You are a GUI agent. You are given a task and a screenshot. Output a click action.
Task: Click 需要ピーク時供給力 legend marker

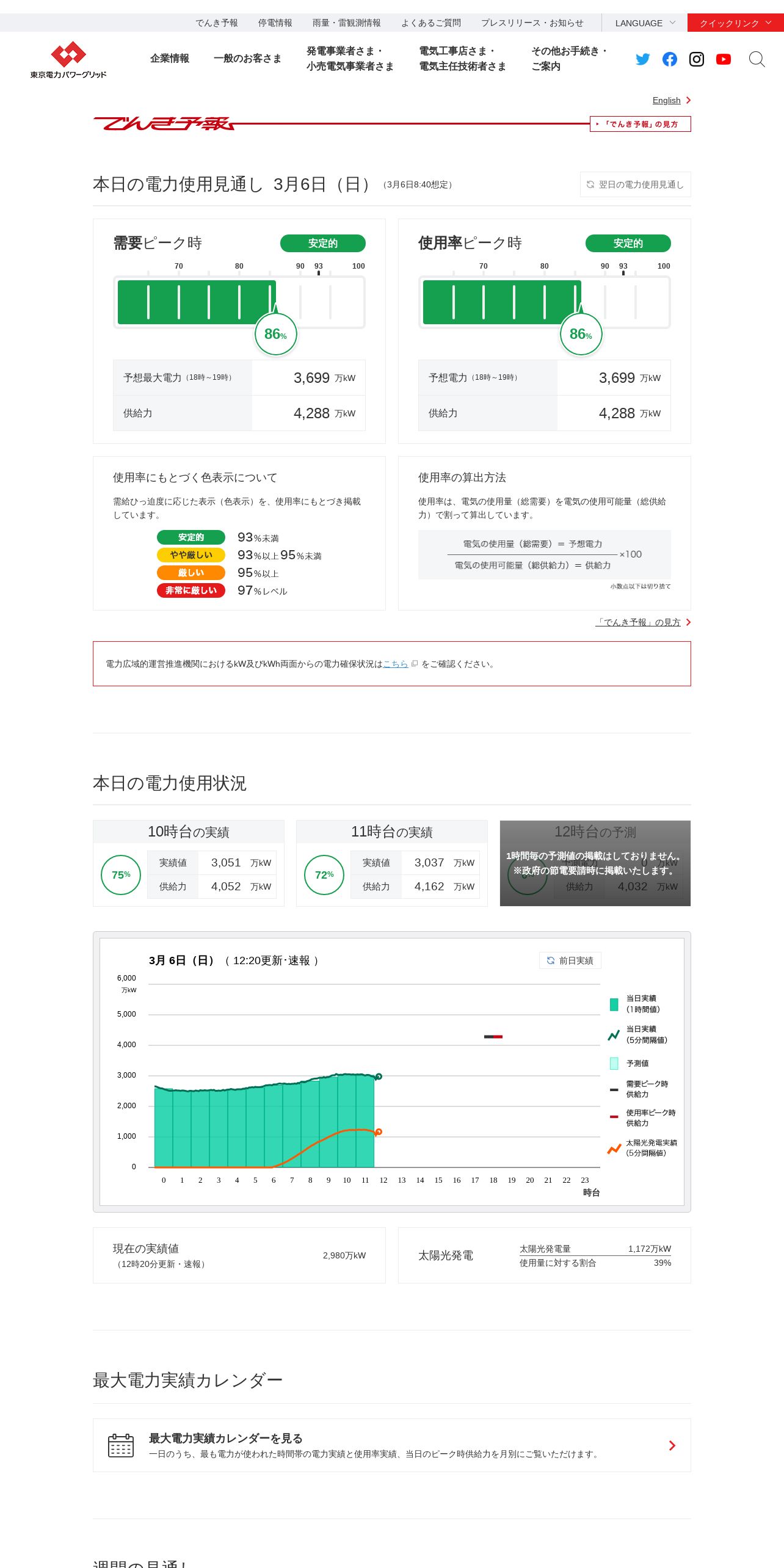[614, 1089]
